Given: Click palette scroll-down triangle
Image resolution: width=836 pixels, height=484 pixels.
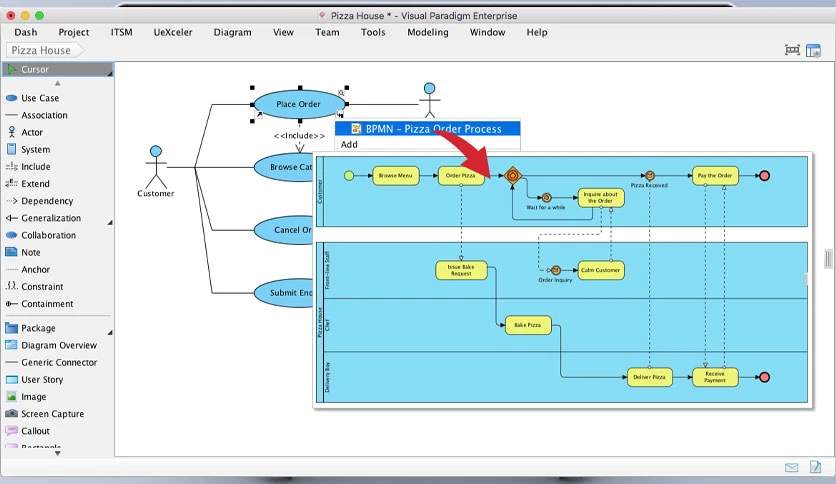Looking at the screenshot, I should tap(58, 453).
